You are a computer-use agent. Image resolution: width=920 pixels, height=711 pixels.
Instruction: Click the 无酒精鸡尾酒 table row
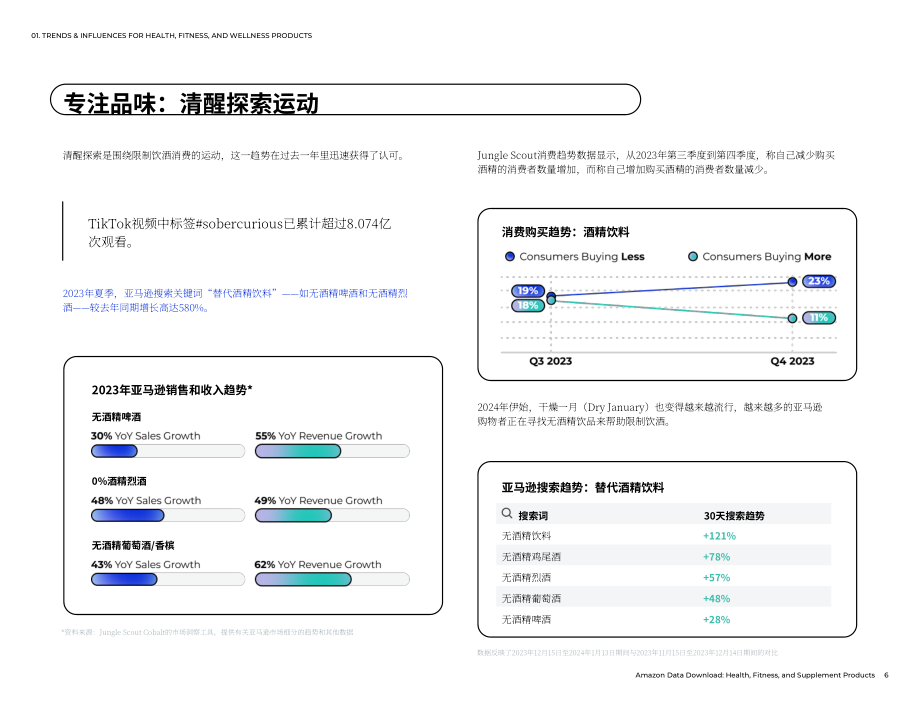coord(664,556)
